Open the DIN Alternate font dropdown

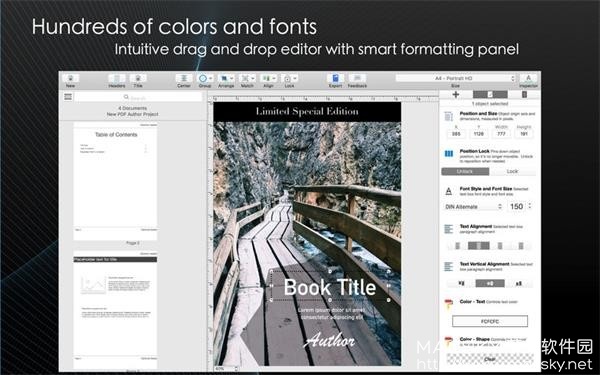coord(473,207)
